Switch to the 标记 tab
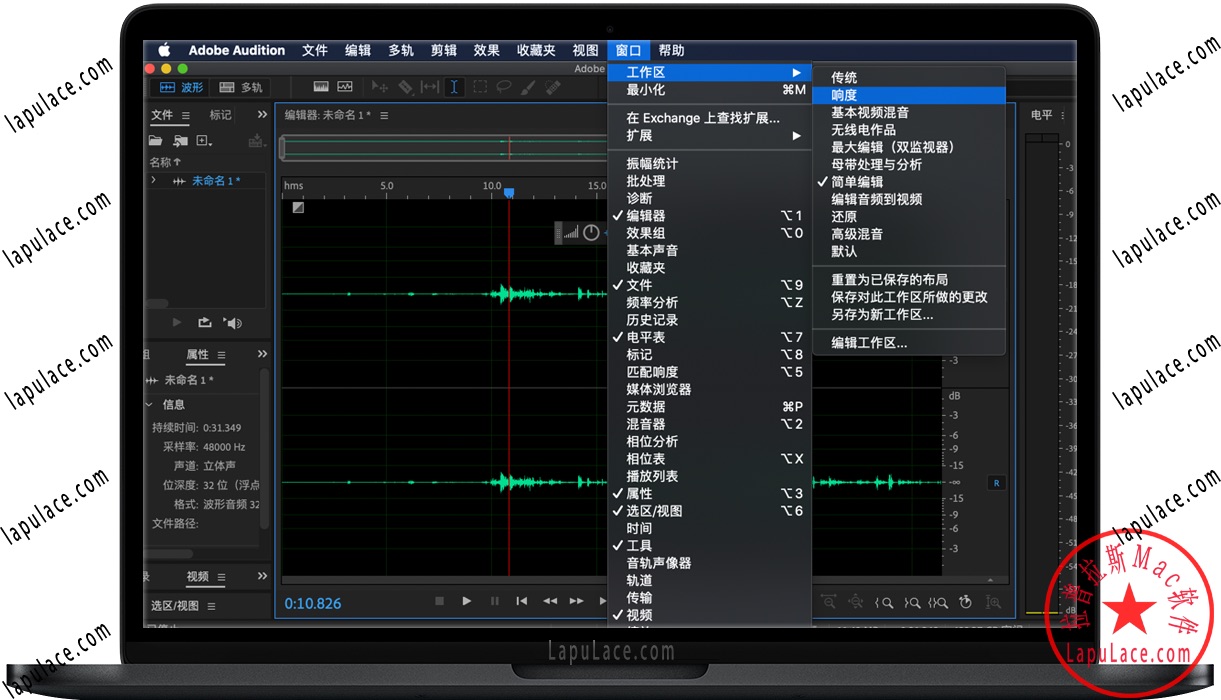 point(220,114)
